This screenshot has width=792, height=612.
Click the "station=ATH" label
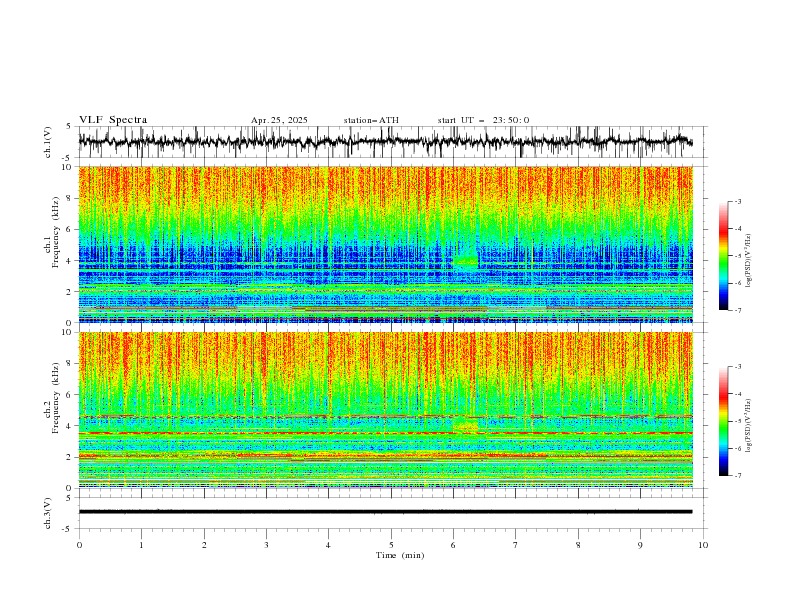tap(371, 120)
